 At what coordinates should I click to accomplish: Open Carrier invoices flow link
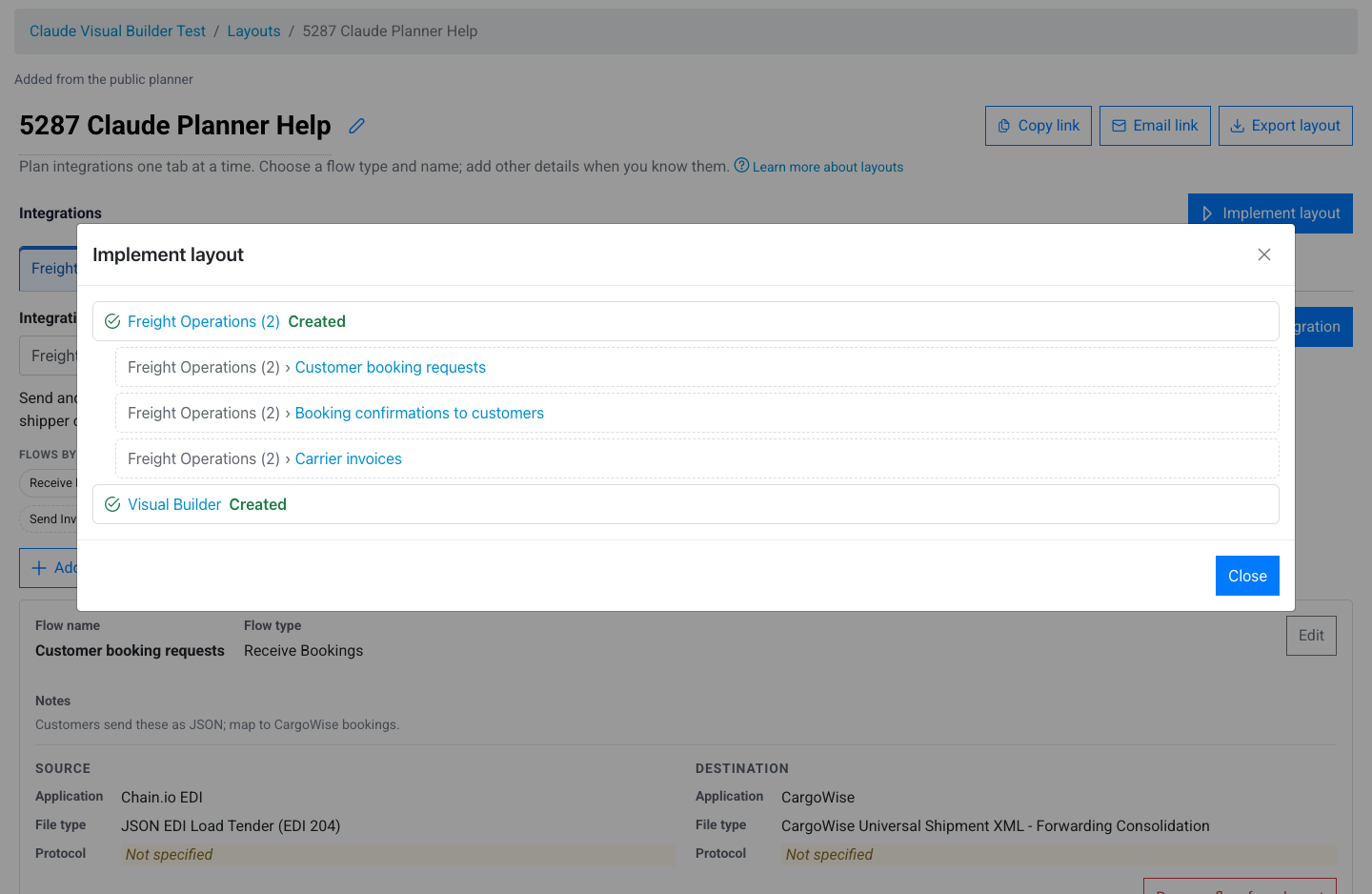click(x=349, y=458)
